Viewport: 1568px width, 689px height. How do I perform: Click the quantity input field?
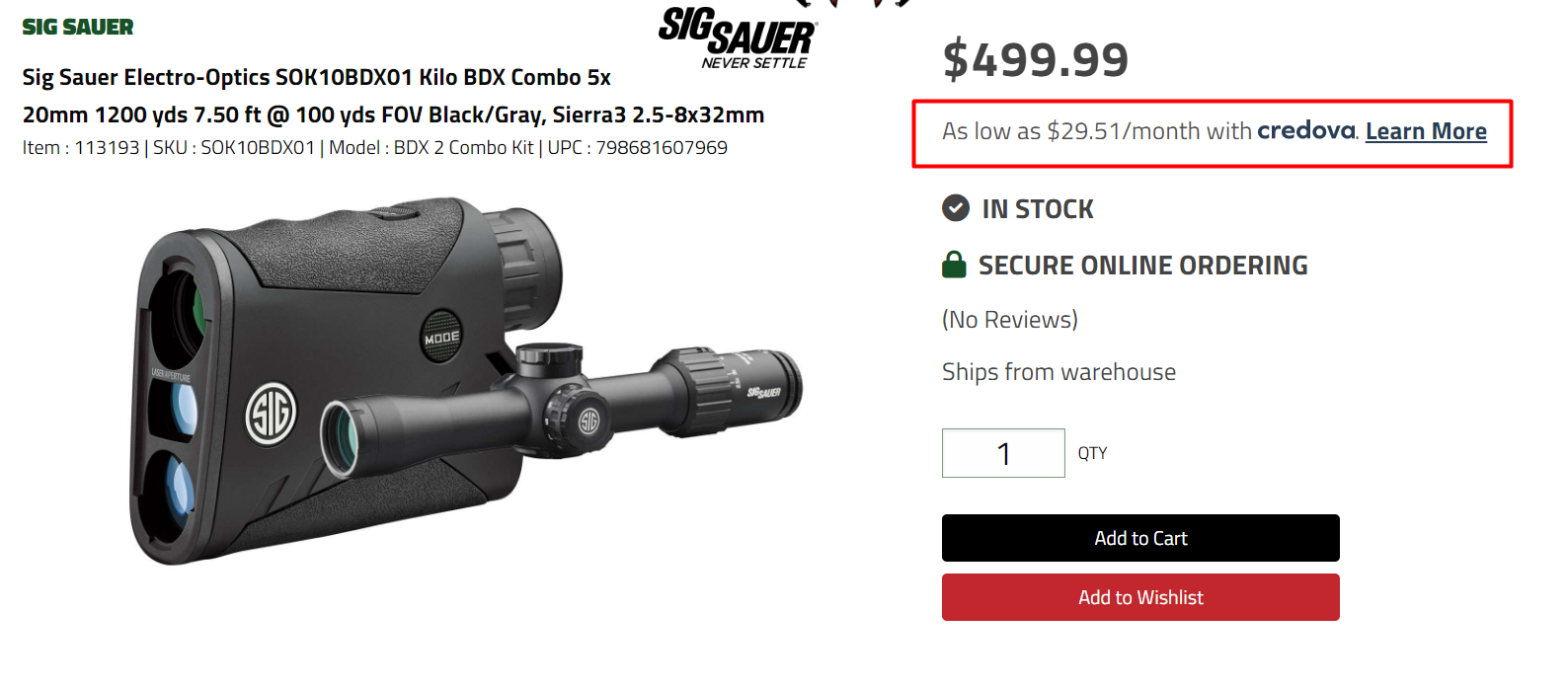1003,453
